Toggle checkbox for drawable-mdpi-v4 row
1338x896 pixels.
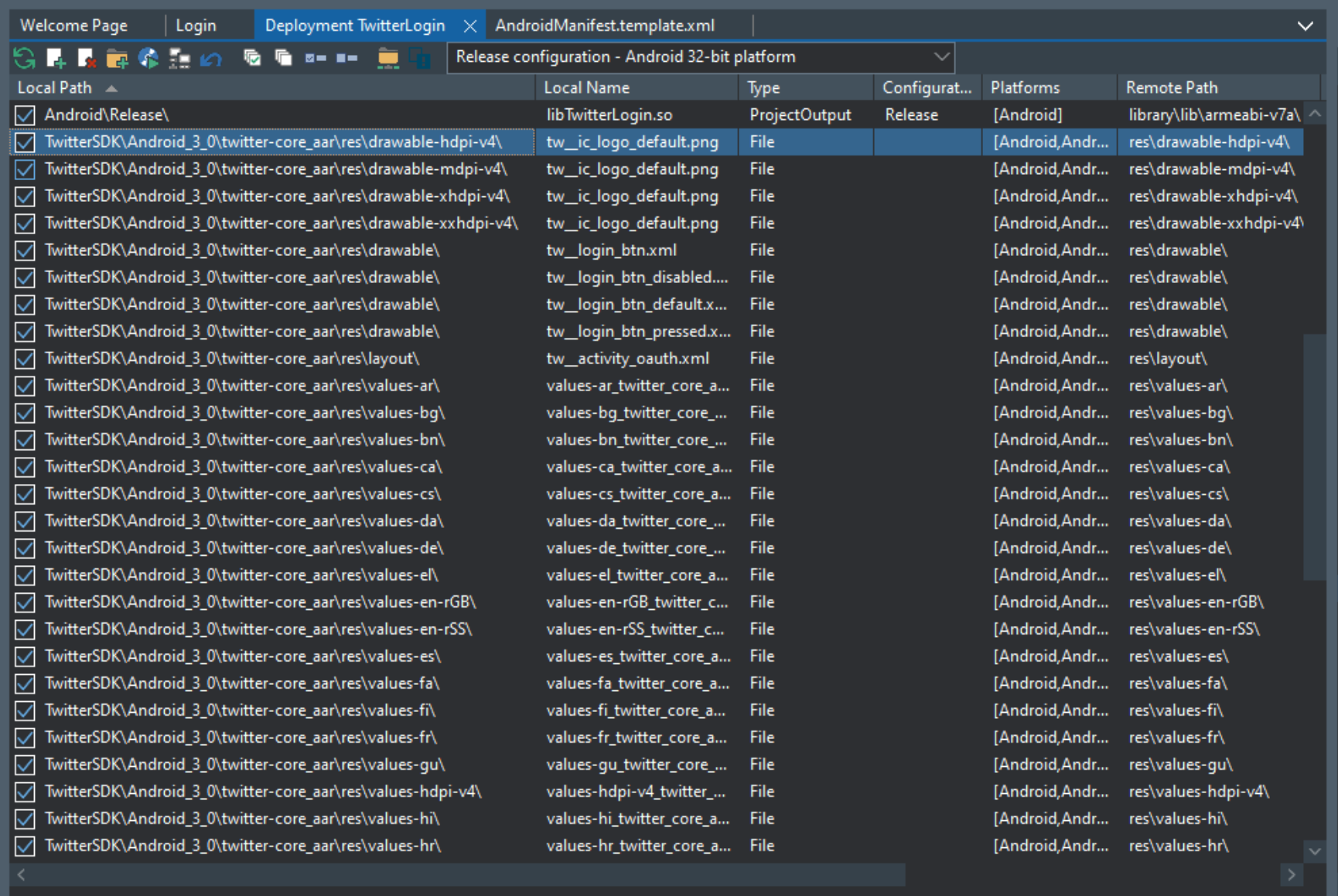25,169
